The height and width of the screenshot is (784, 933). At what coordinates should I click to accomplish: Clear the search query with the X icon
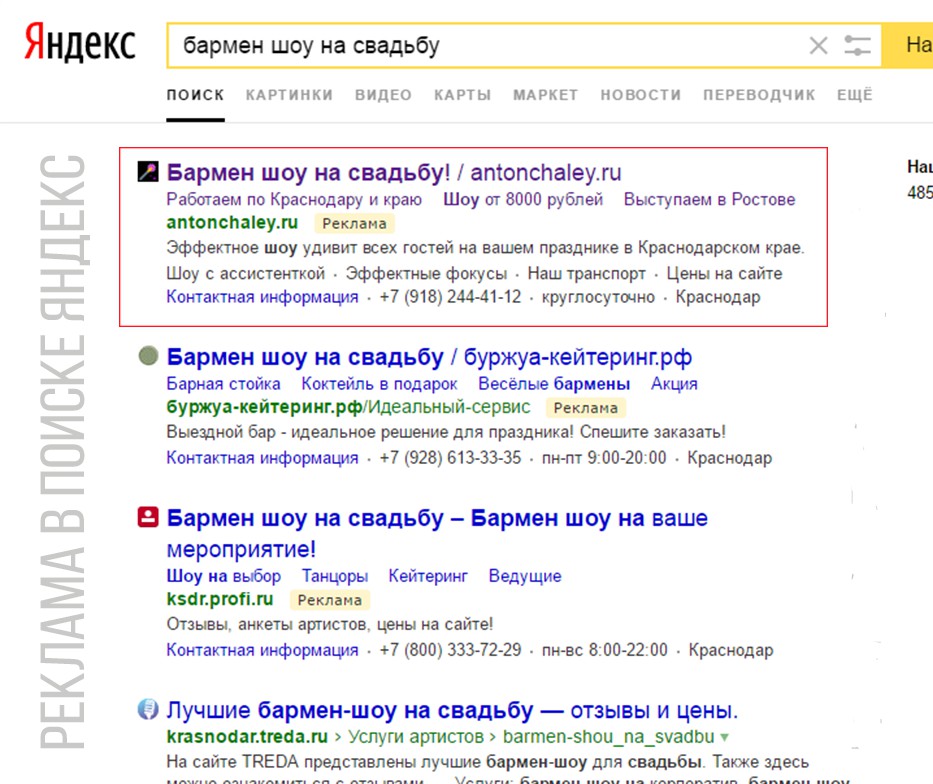819,45
